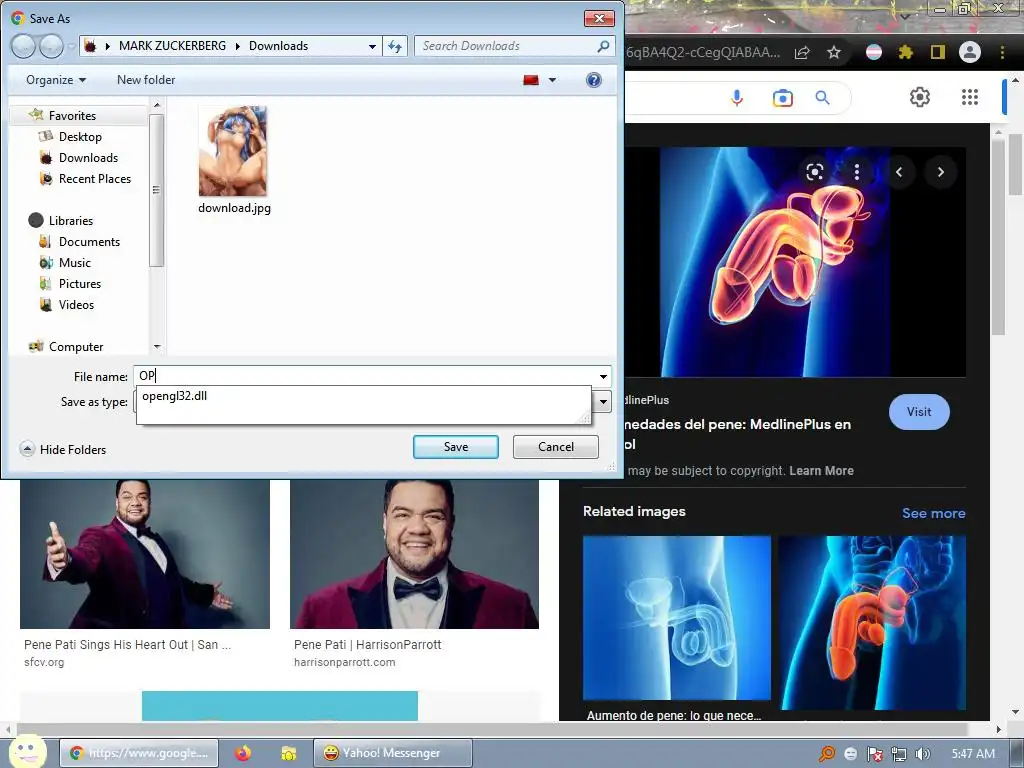Open the Organize dropdown menu
This screenshot has width=1024, height=768.
(x=56, y=80)
